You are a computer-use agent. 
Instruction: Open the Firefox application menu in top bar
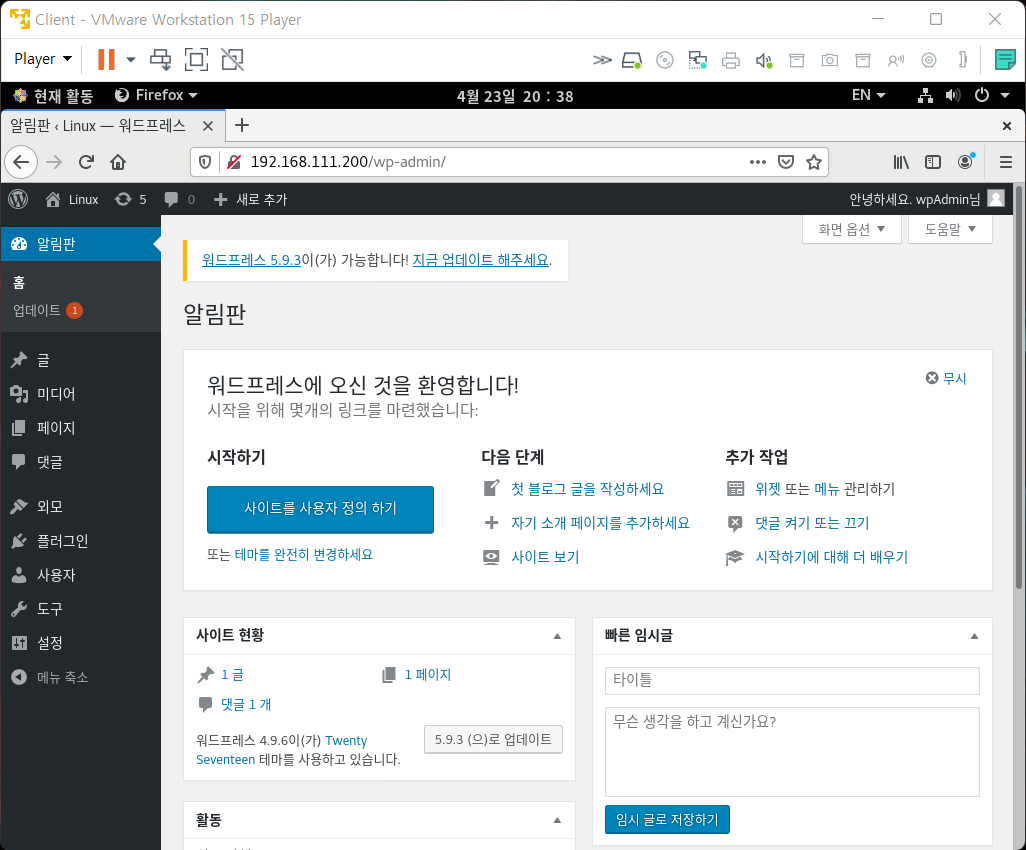click(x=156, y=96)
